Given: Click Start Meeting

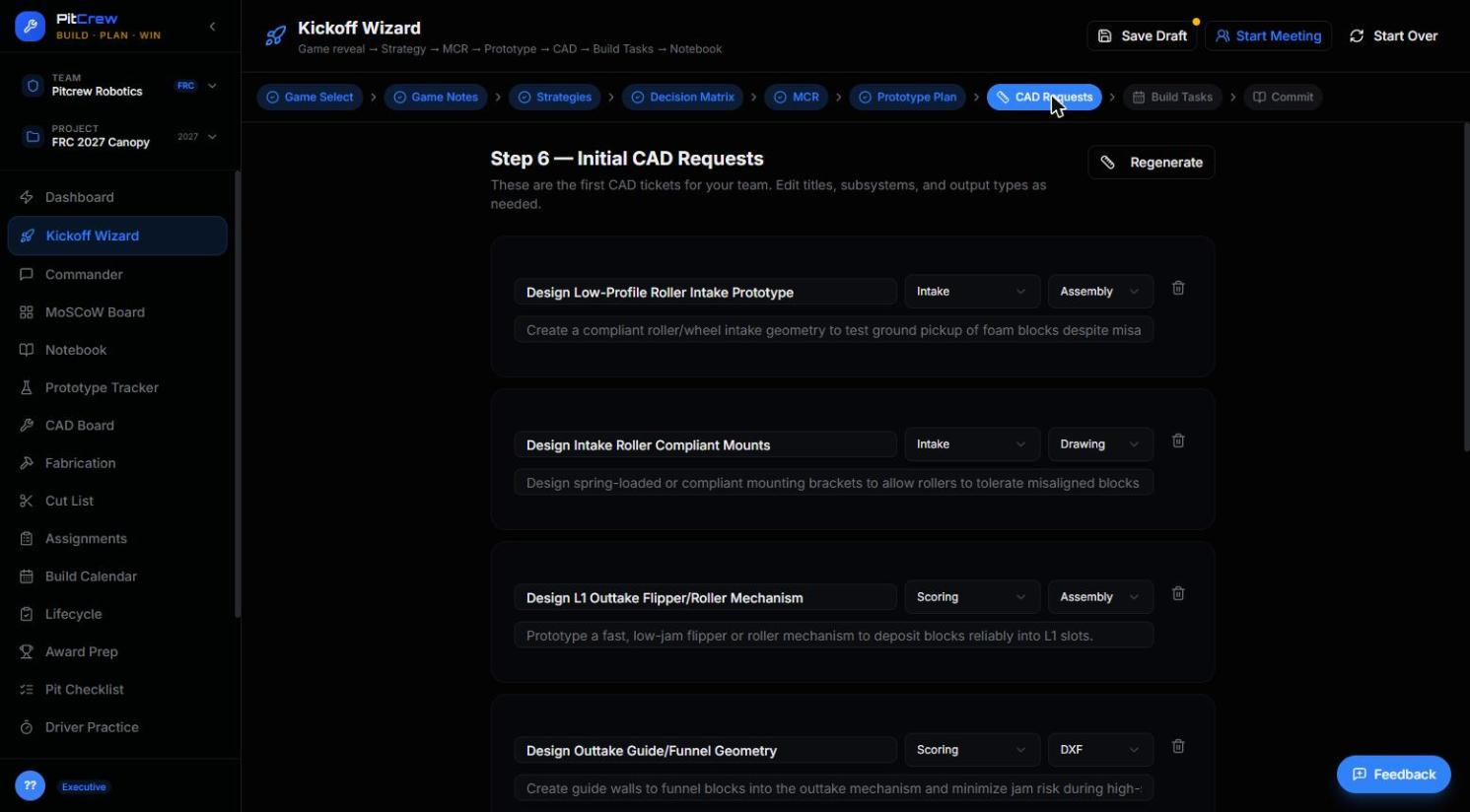Looking at the screenshot, I should (x=1268, y=36).
